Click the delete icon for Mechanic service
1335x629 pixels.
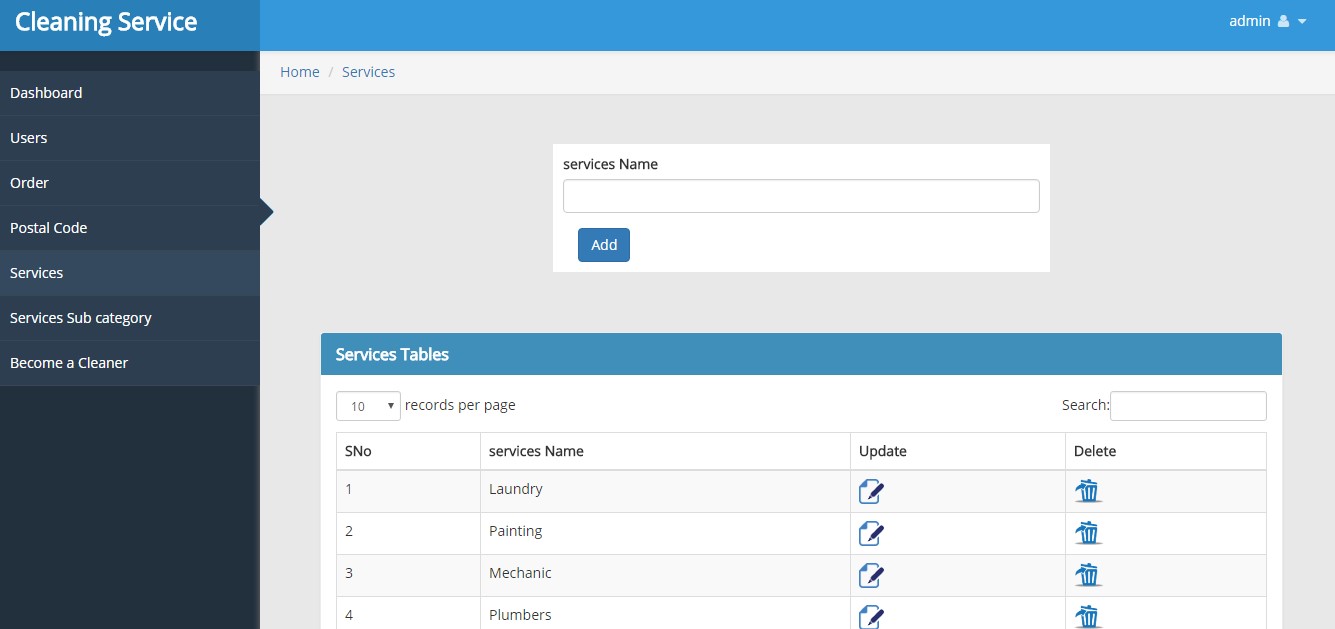click(x=1087, y=575)
